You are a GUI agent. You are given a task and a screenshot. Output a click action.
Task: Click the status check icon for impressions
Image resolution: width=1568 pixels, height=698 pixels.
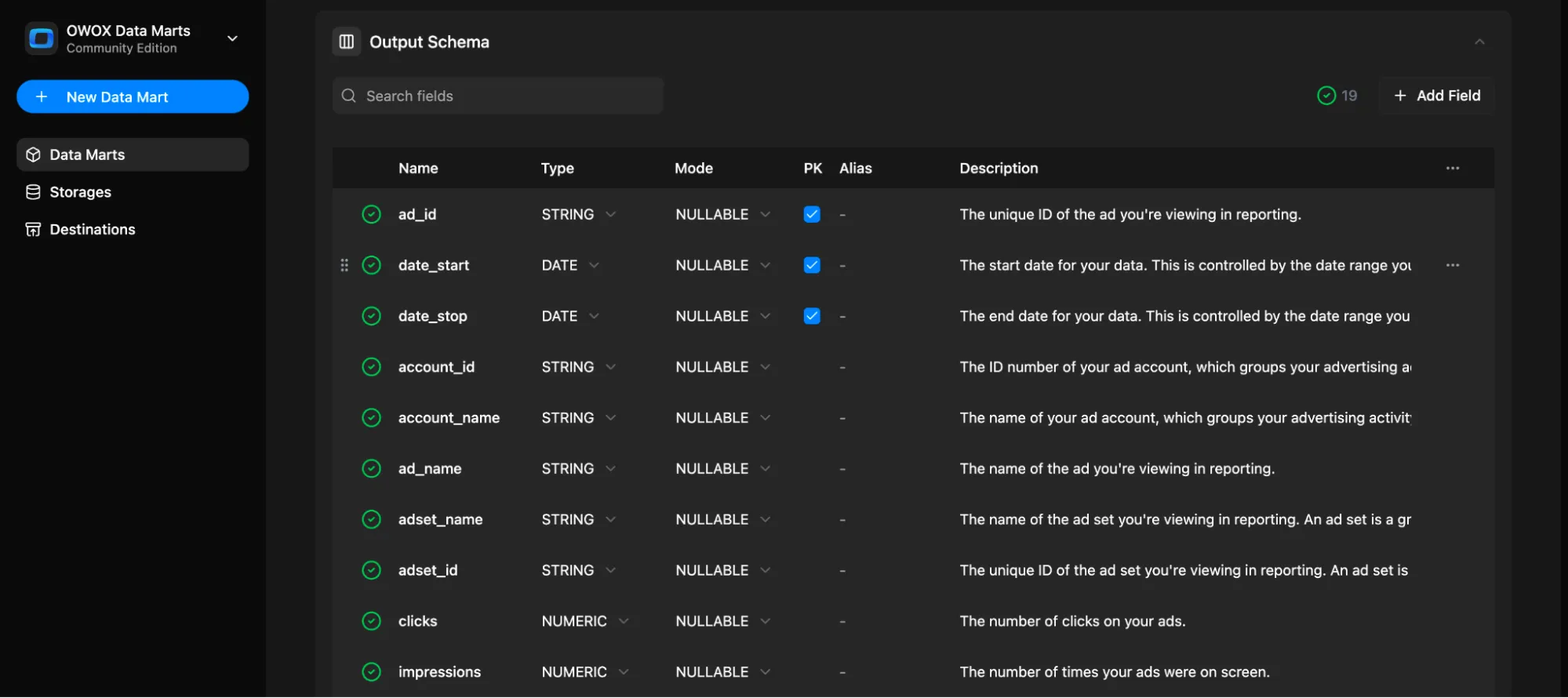[x=372, y=672]
